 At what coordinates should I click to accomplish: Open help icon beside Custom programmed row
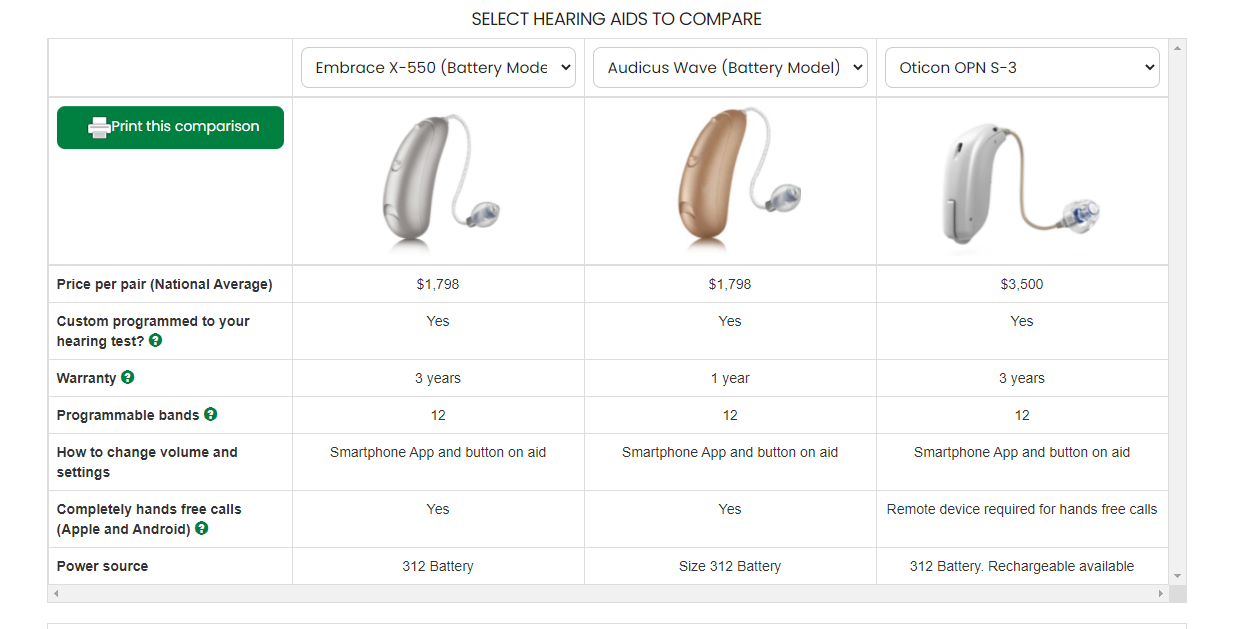[155, 340]
